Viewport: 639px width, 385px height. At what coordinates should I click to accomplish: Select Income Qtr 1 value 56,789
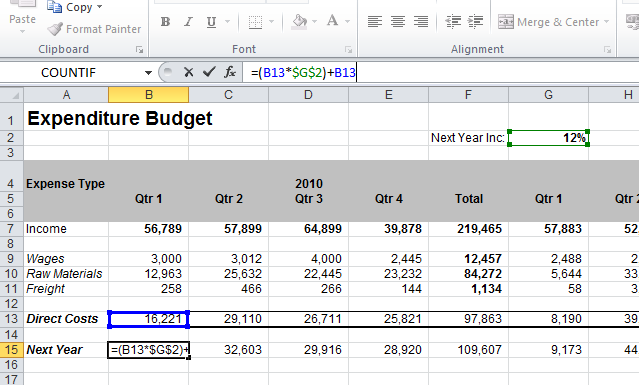click(x=148, y=229)
